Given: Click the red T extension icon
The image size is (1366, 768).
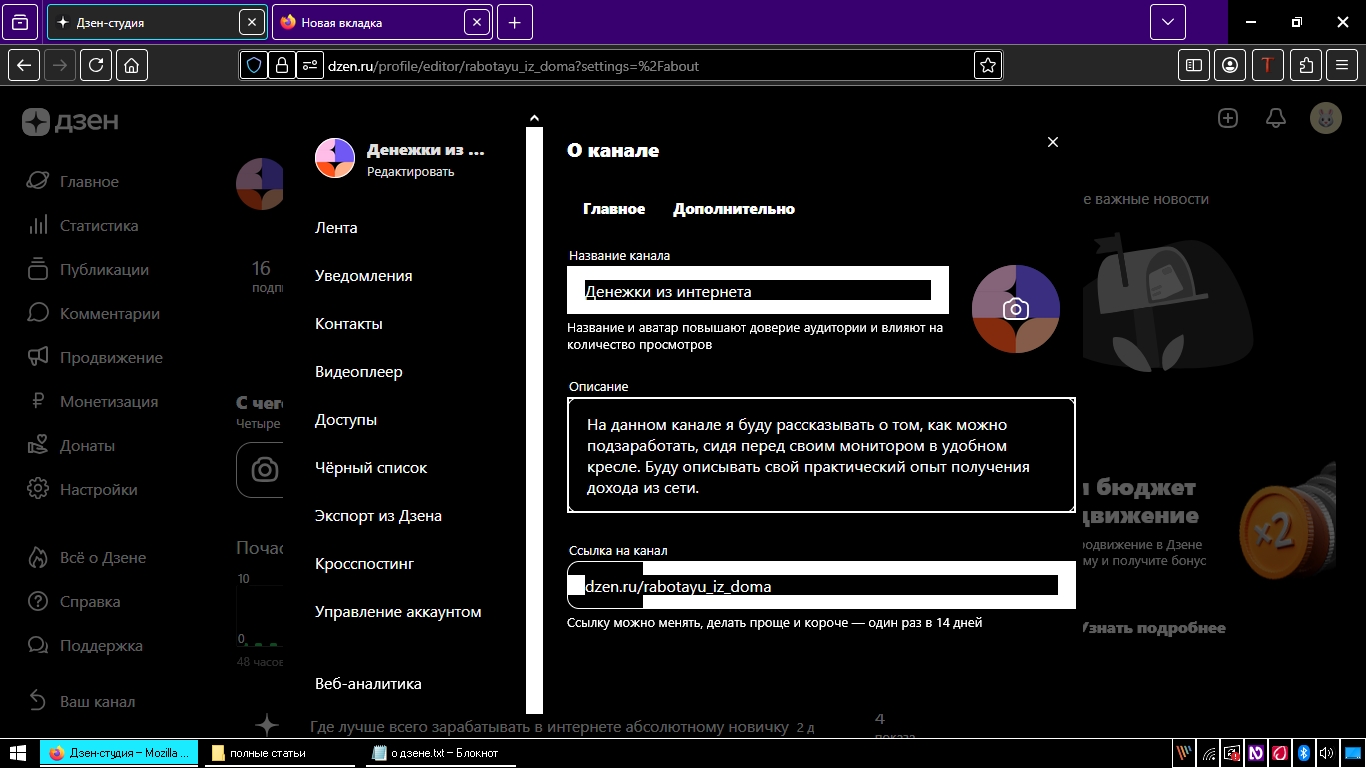Looking at the screenshot, I should (1268, 65).
